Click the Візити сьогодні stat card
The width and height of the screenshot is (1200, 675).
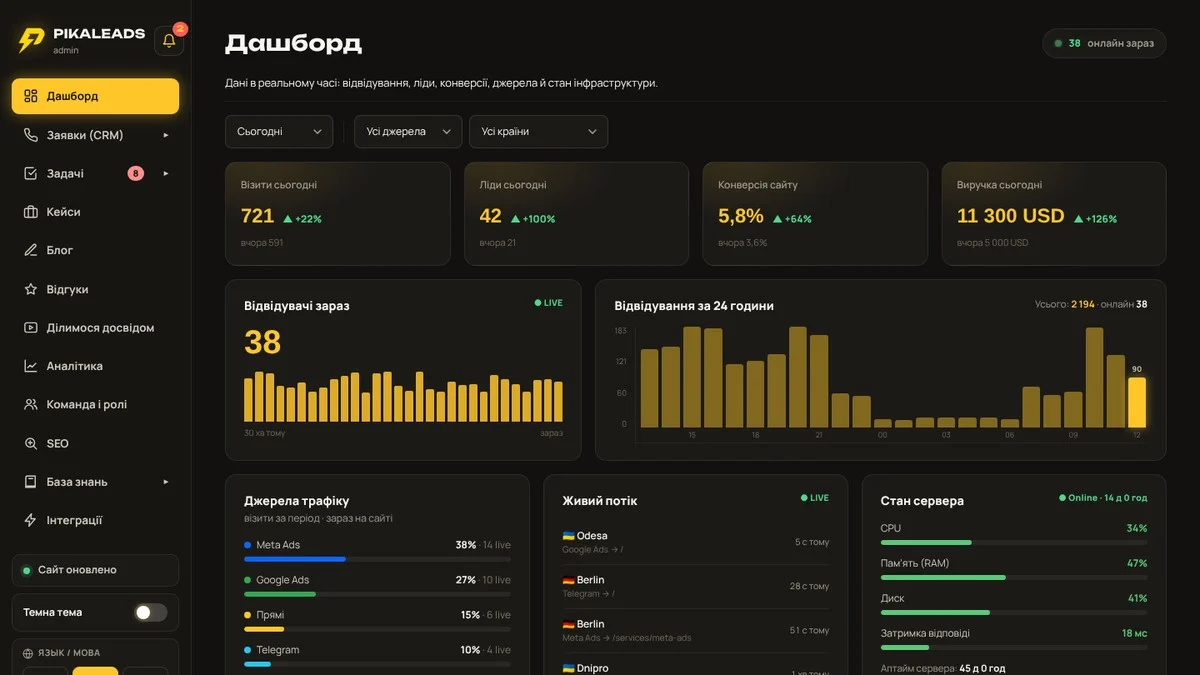click(337, 214)
